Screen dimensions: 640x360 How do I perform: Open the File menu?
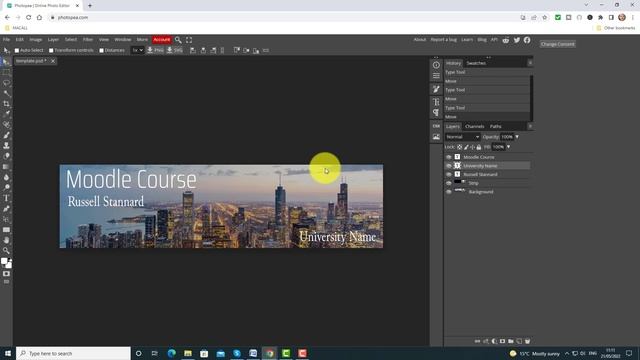click(x=6, y=40)
